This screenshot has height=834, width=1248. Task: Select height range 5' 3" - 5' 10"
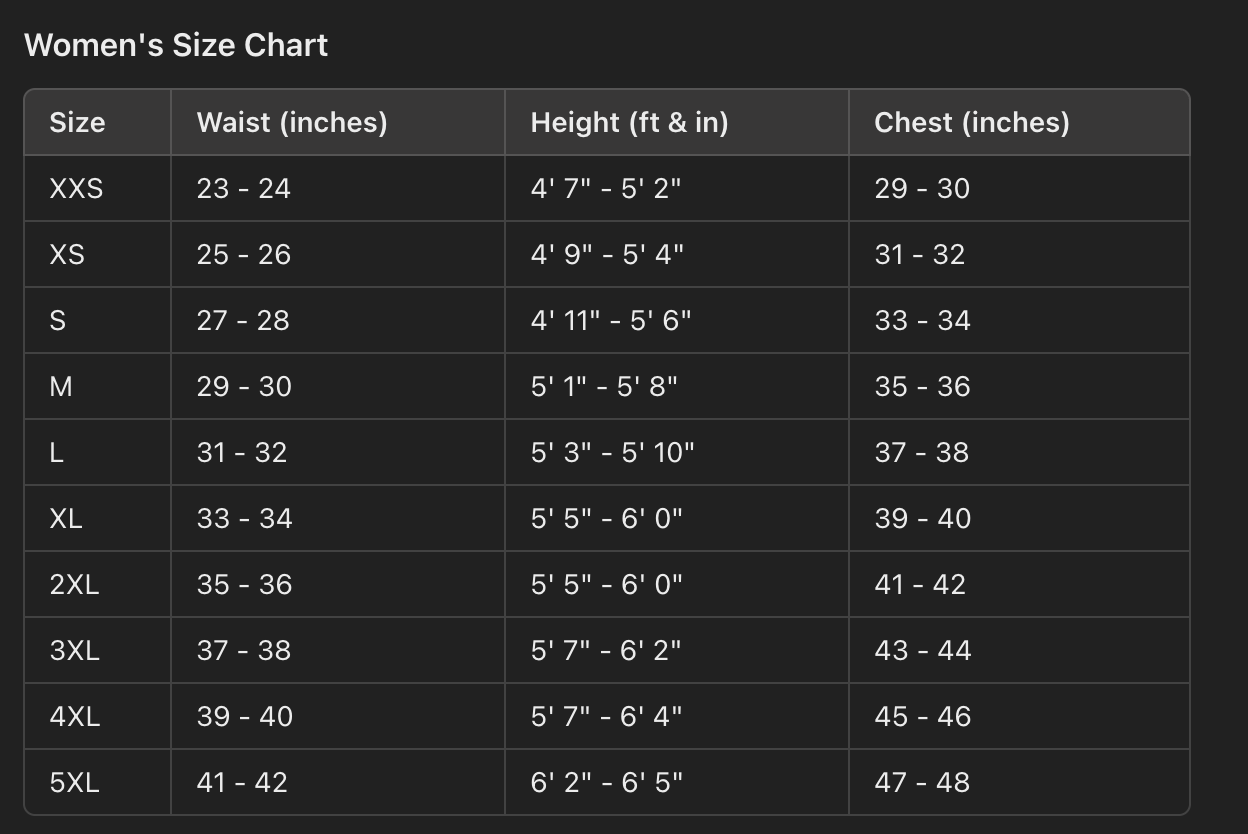click(612, 453)
